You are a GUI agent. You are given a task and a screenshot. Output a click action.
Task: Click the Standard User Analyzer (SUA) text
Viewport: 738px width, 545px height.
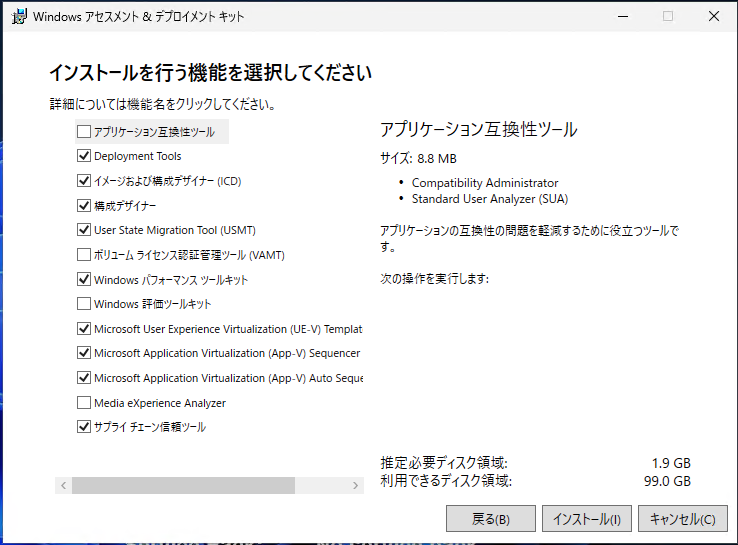[x=490, y=199]
